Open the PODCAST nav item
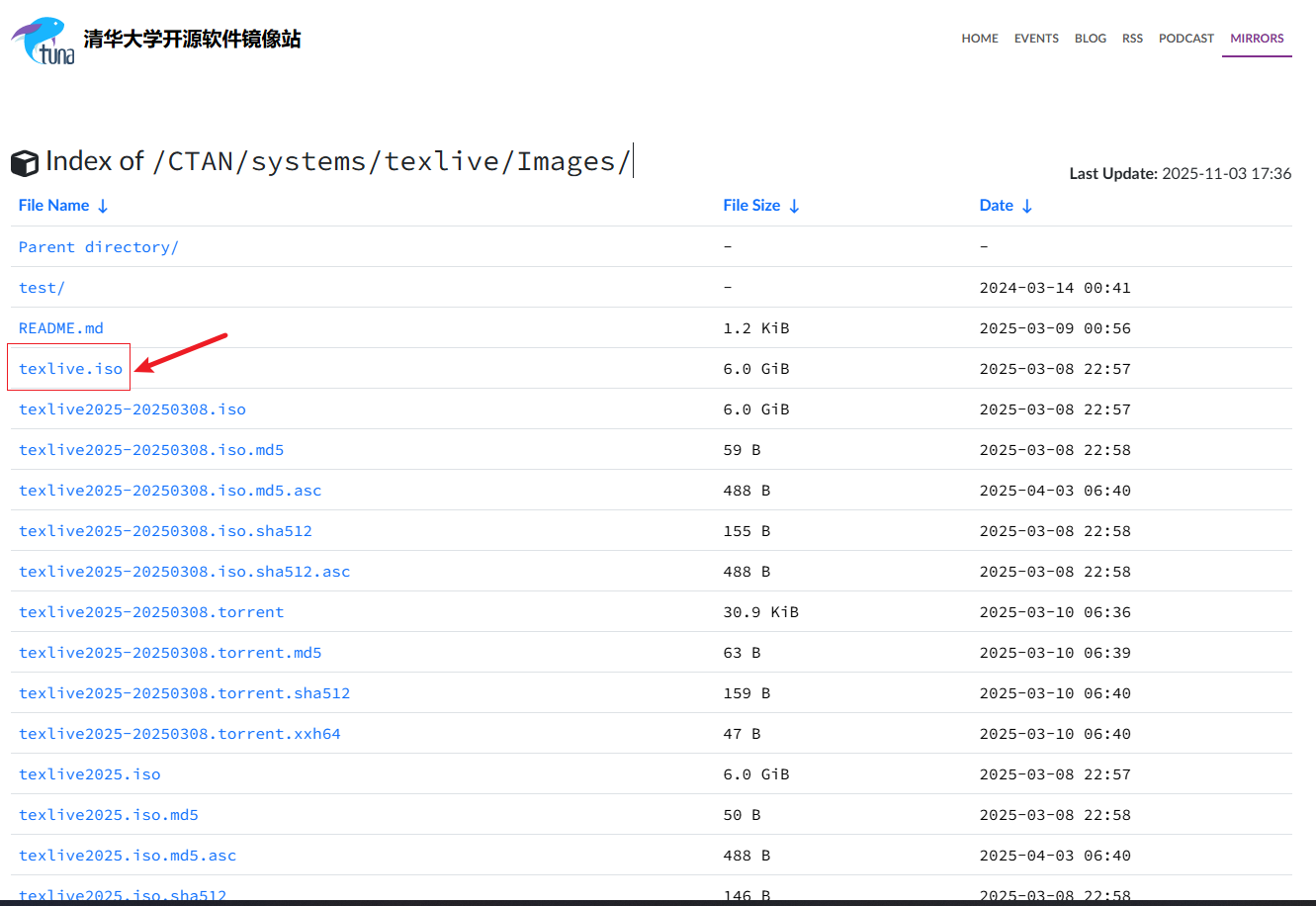Viewport: 1316px width, 906px height. pos(1186,39)
